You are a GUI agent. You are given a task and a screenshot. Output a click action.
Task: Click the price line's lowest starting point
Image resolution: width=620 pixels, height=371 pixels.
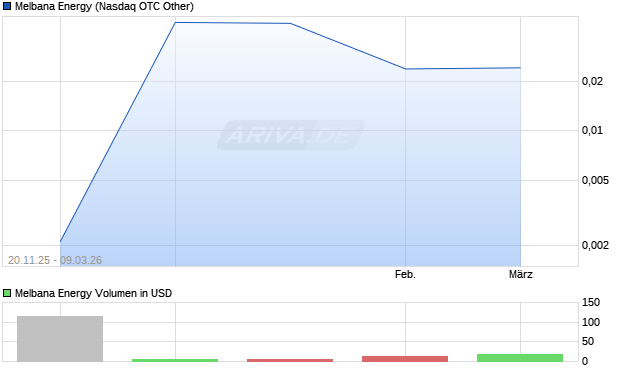click(x=60, y=241)
